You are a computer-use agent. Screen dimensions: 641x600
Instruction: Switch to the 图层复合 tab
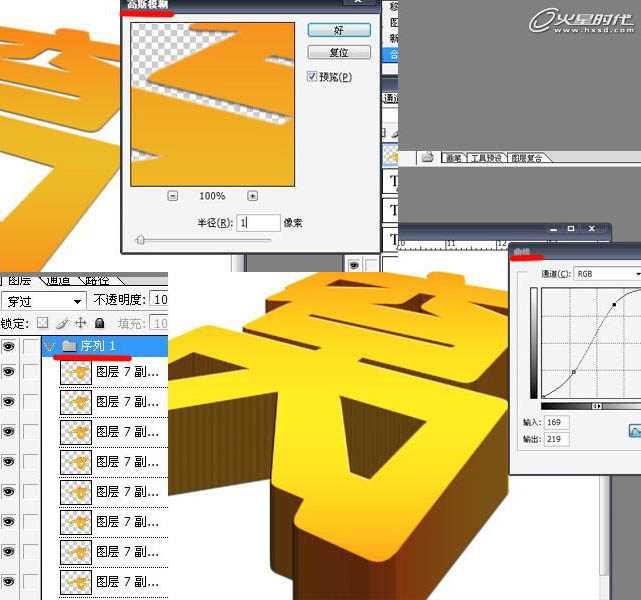coord(531,158)
